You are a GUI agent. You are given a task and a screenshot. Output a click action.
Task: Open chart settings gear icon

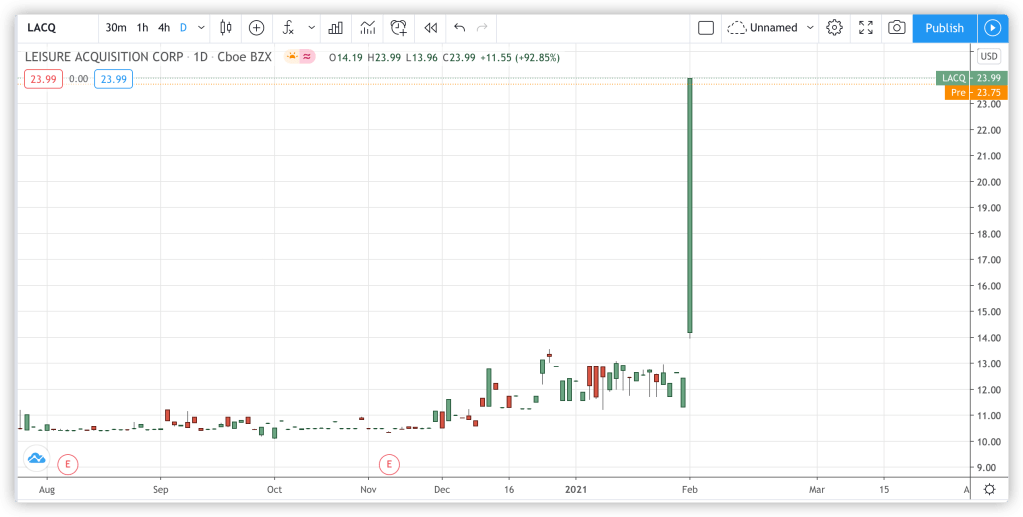[x=834, y=28]
